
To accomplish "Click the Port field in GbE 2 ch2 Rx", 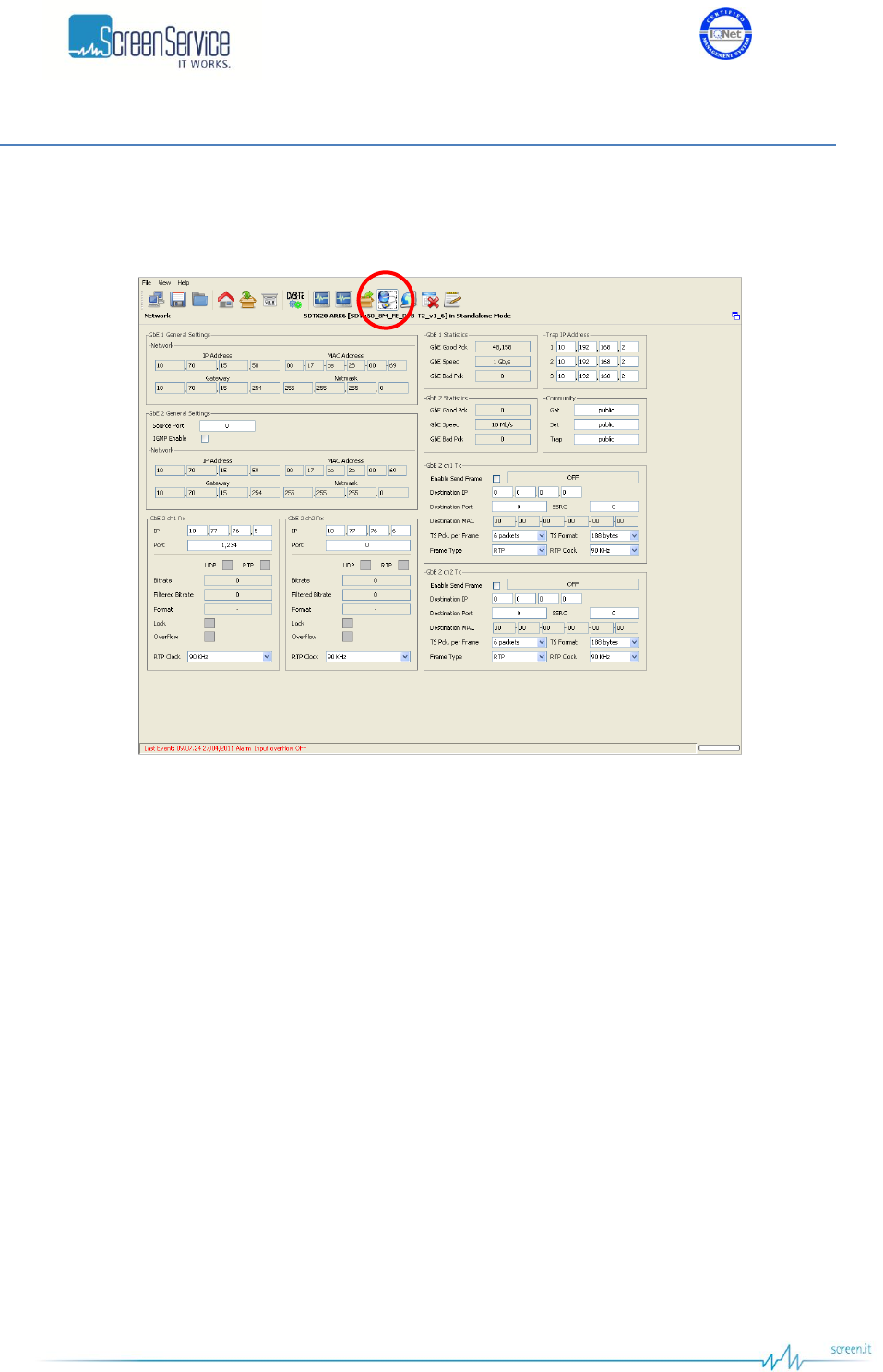I will coord(367,545).
